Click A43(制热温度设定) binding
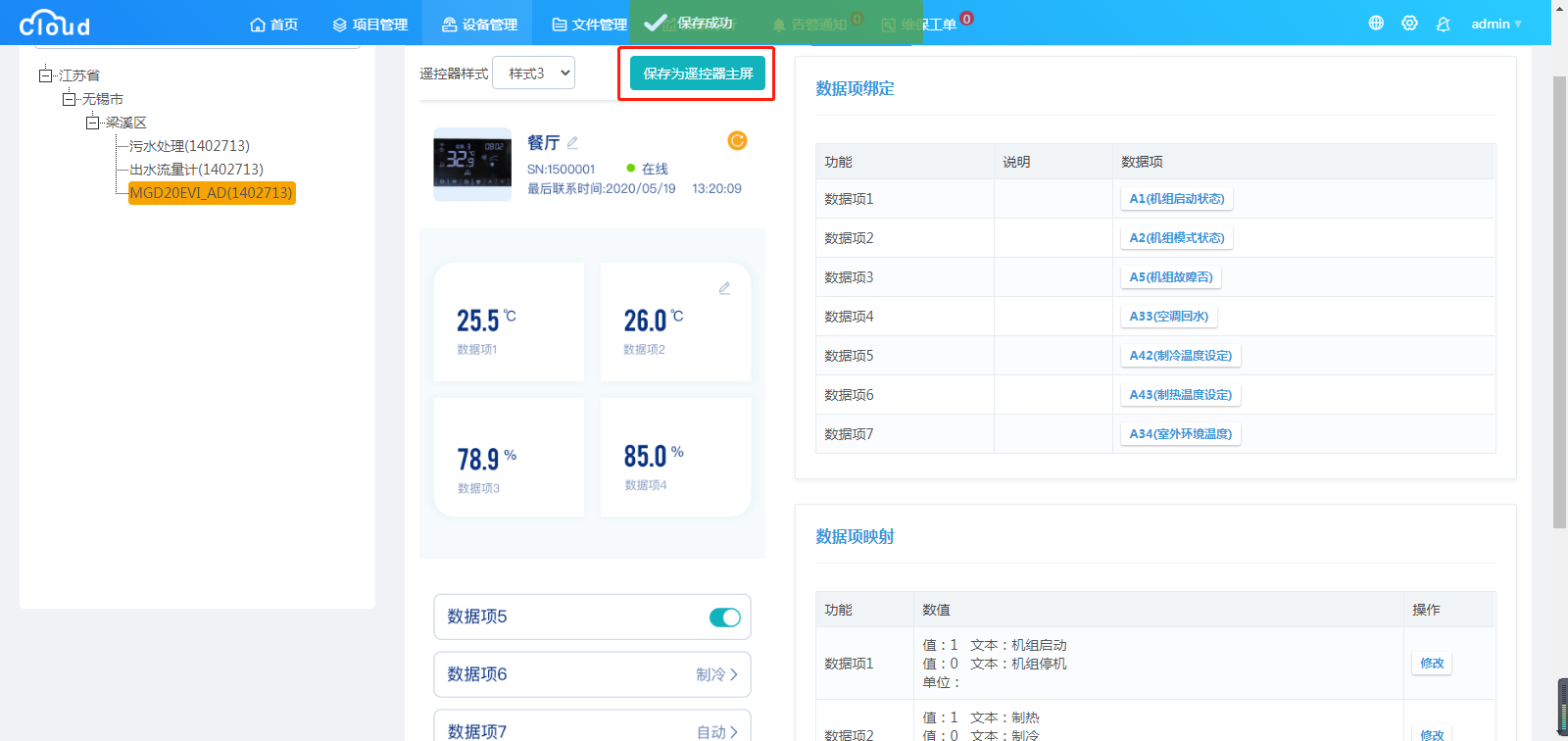Viewport: 1568px width, 741px height. (x=1180, y=395)
